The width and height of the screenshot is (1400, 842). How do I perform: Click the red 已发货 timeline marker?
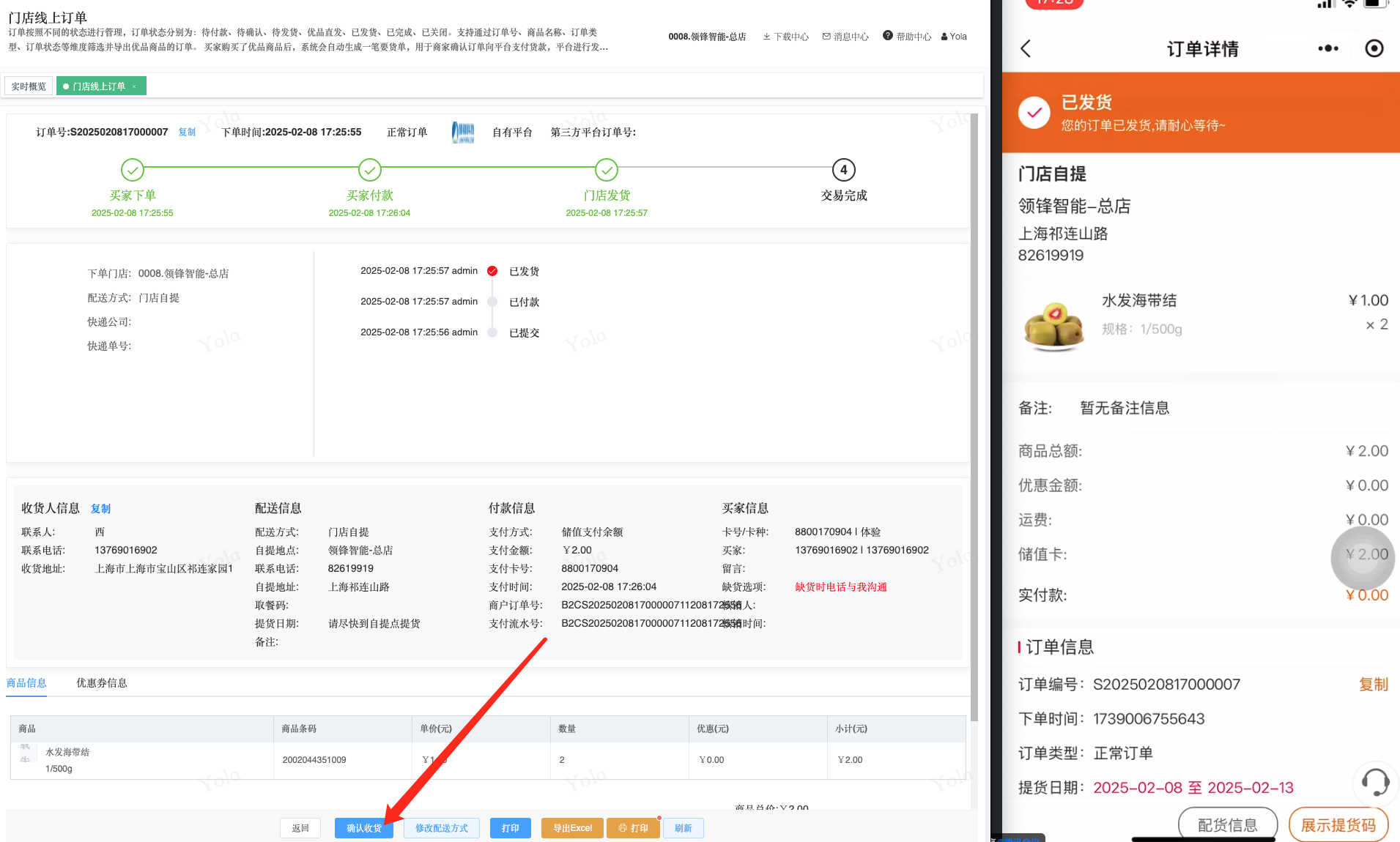click(x=492, y=271)
